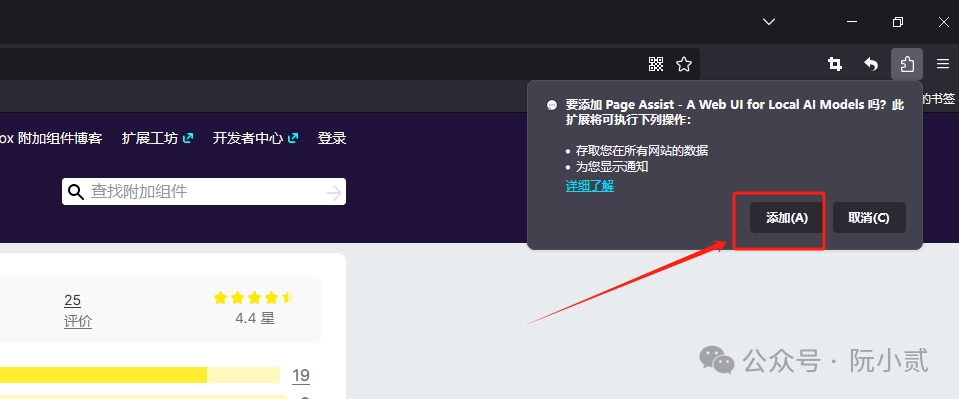
Task: Click the 添加(A) button to add extension
Action: (787, 218)
